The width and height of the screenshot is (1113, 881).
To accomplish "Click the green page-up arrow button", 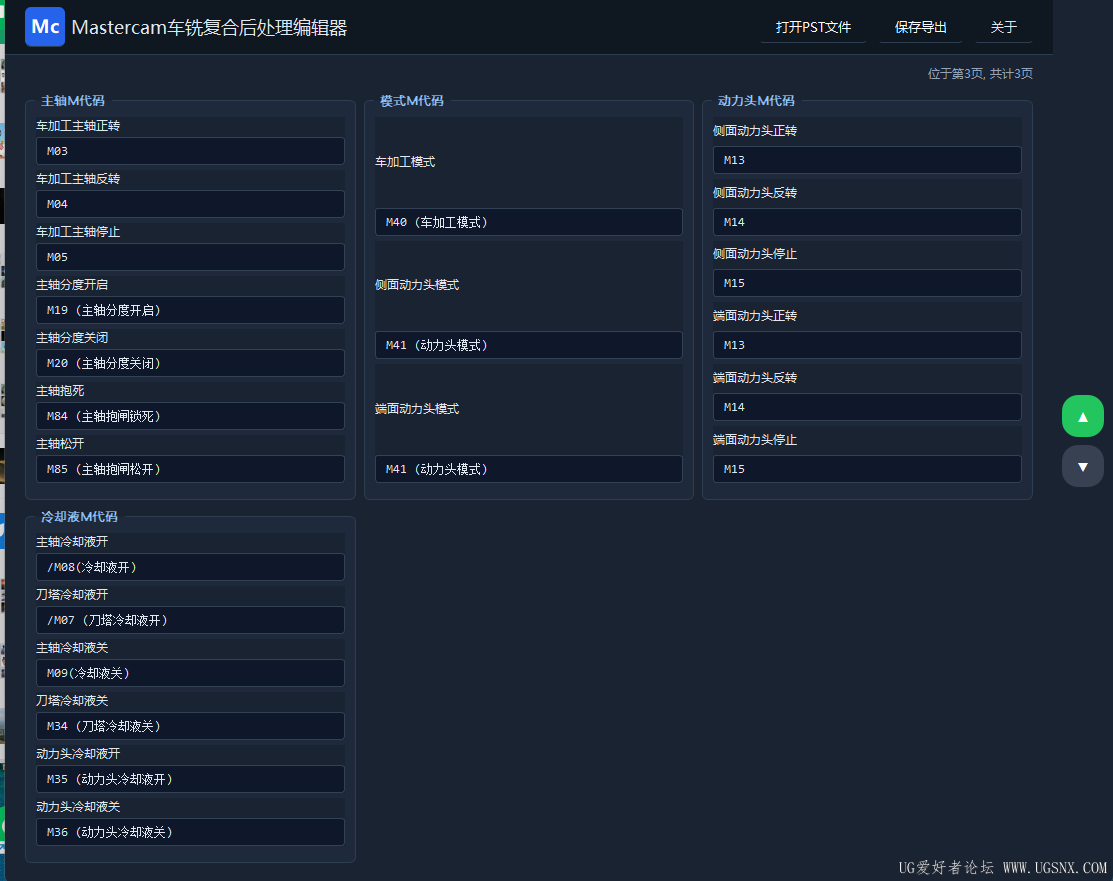I will pyautogui.click(x=1082, y=416).
